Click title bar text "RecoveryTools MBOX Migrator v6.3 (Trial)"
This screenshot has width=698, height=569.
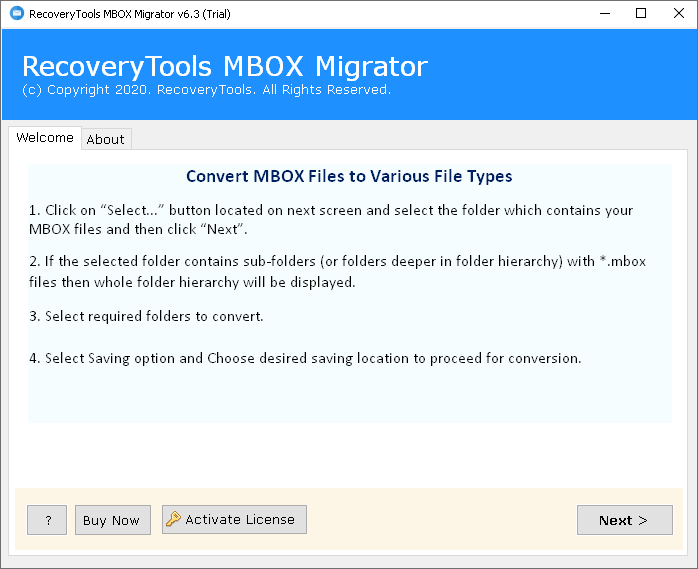point(130,14)
